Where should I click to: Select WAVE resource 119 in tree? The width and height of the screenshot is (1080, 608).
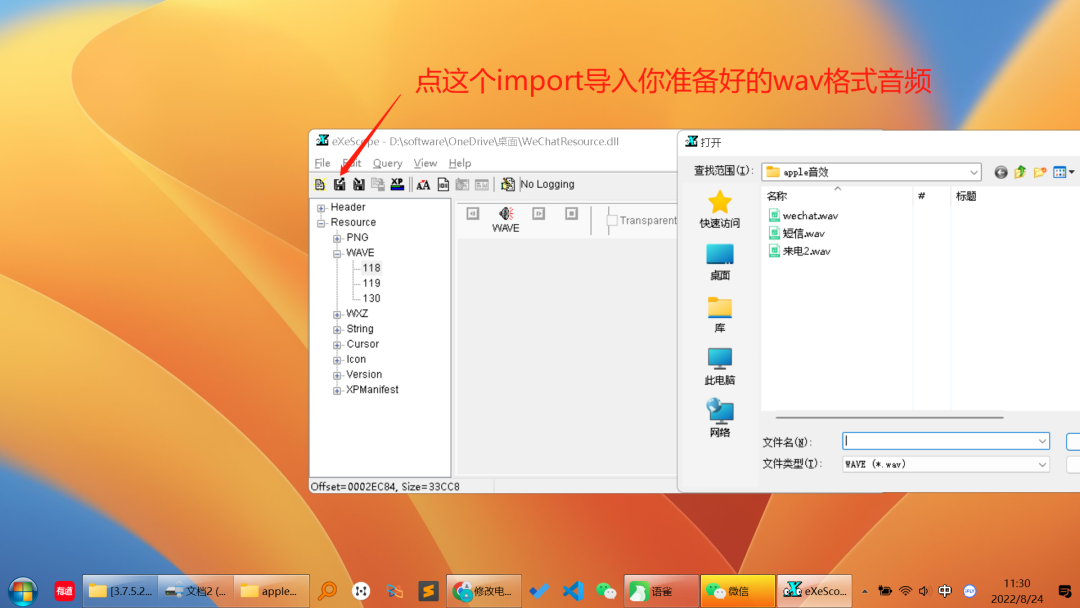[x=371, y=283]
